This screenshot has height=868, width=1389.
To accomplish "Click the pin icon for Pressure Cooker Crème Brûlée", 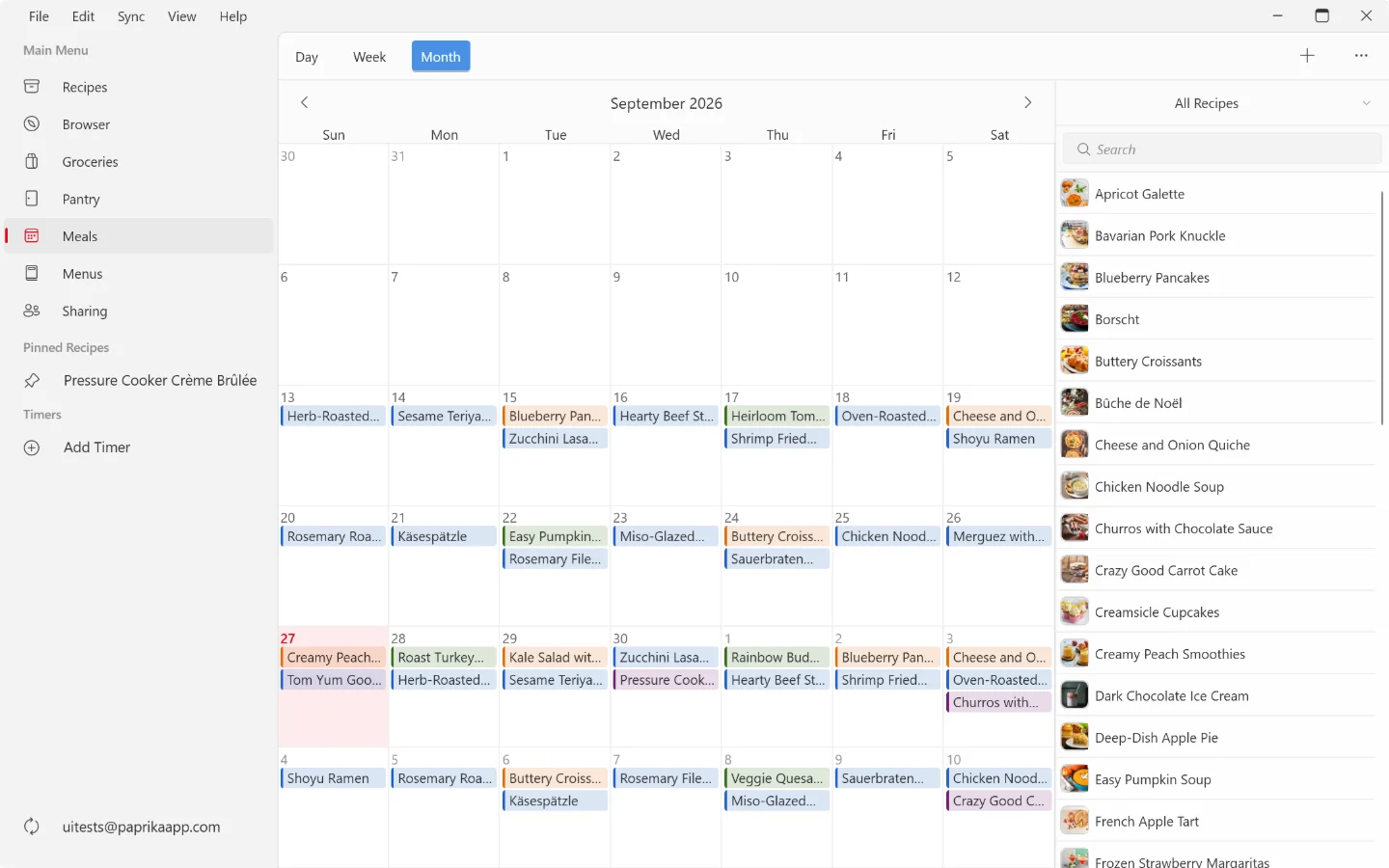I will [32, 381].
